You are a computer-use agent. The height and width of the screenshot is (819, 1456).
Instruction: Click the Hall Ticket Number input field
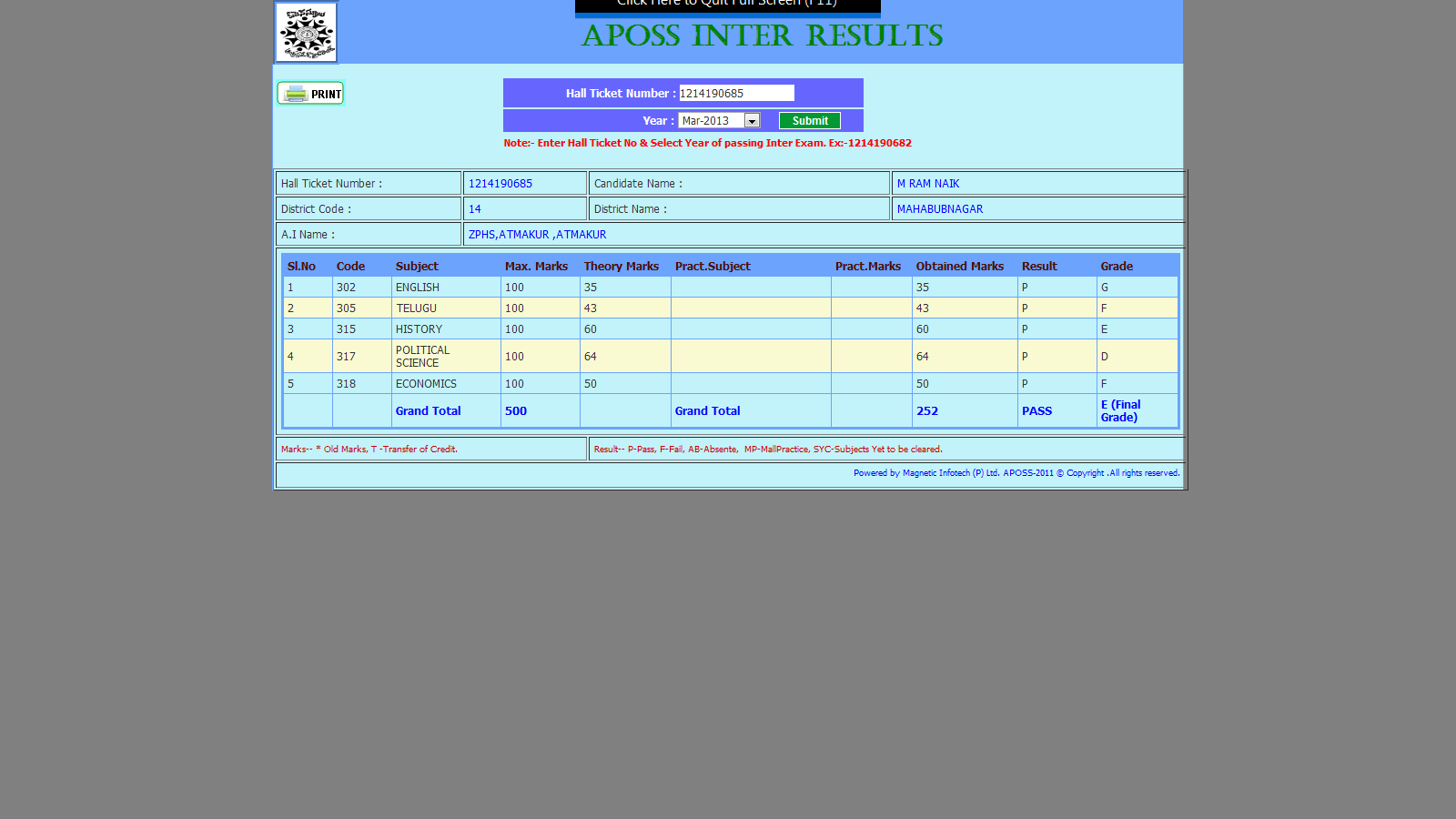[736, 93]
